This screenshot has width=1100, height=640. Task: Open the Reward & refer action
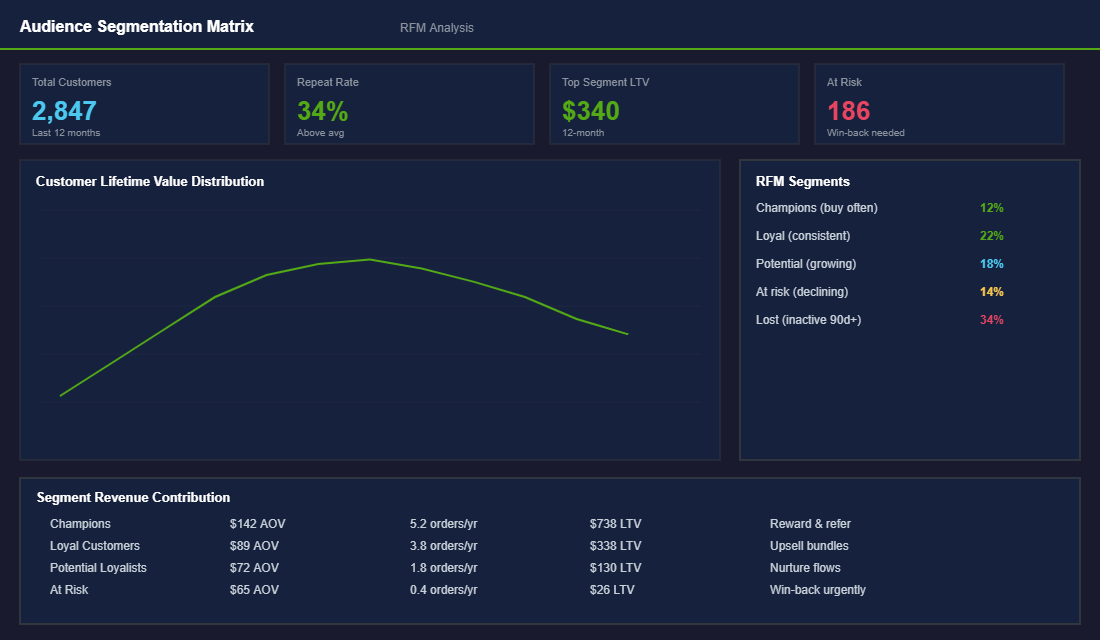810,524
